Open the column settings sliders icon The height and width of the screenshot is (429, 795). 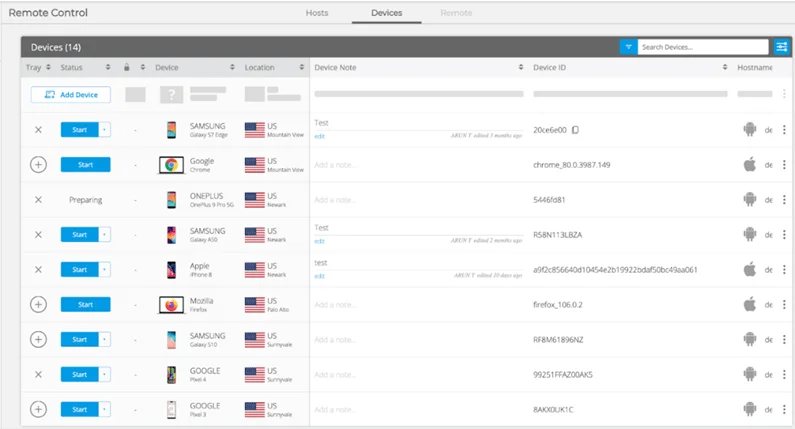781,47
